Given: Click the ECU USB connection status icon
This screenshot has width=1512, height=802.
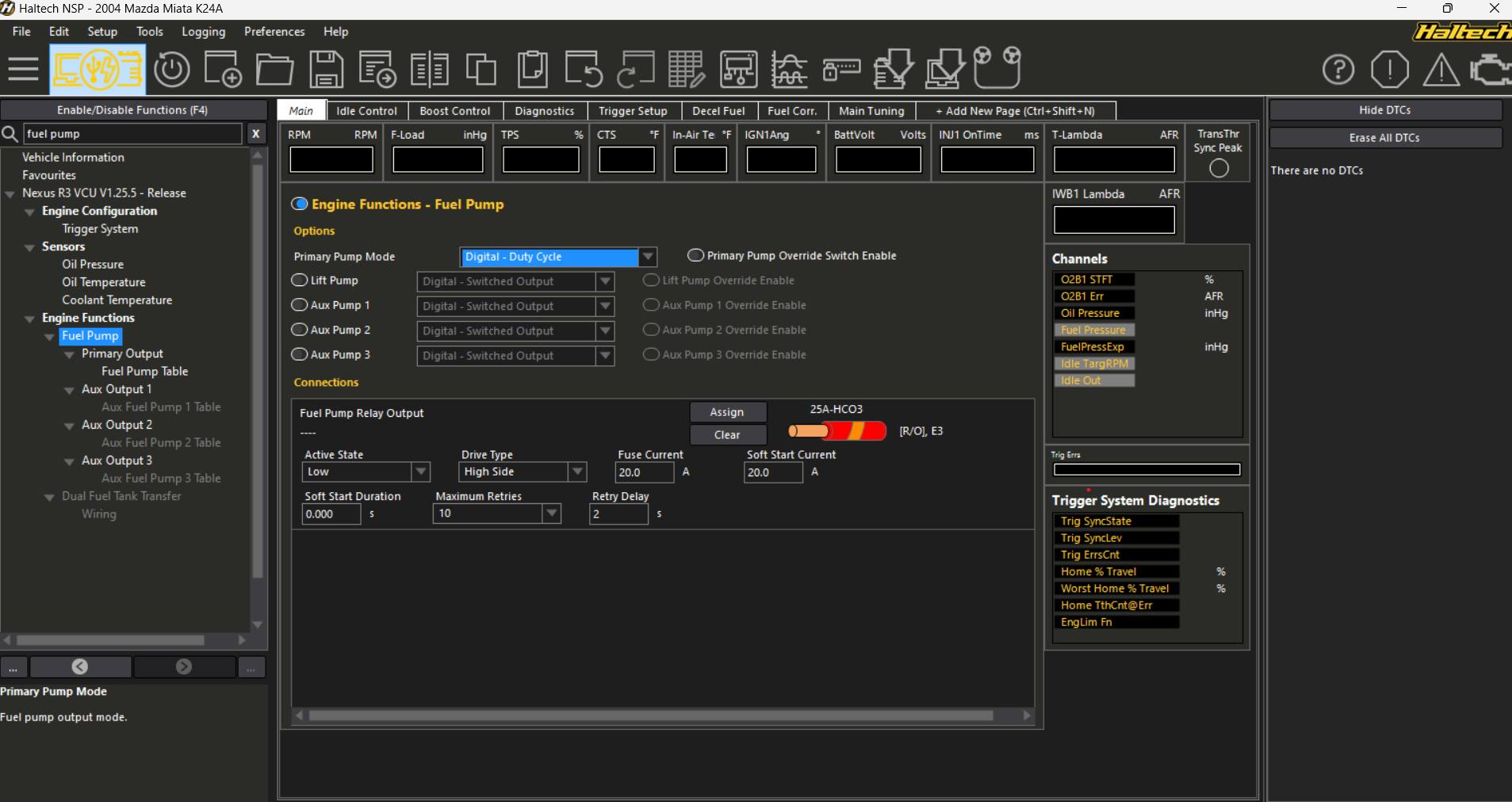Looking at the screenshot, I should pos(98,70).
